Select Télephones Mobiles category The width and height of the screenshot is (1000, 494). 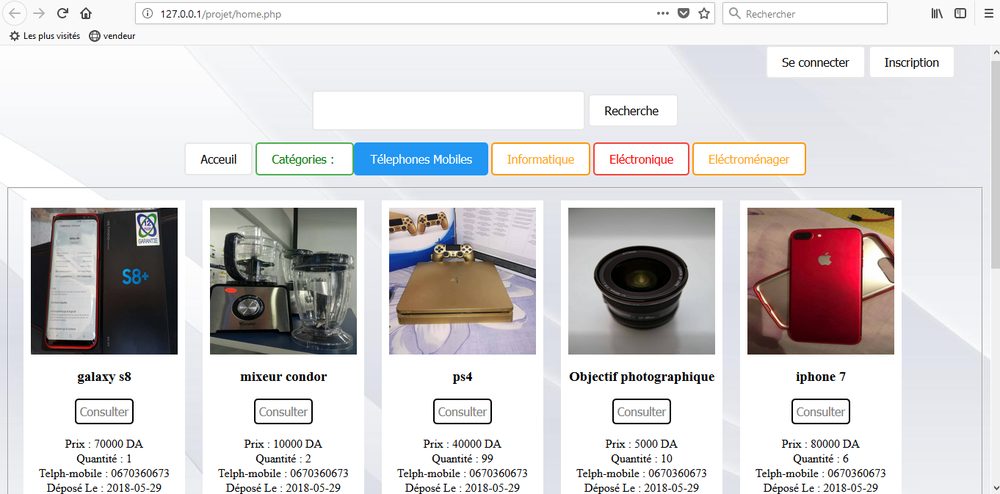click(421, 159)
